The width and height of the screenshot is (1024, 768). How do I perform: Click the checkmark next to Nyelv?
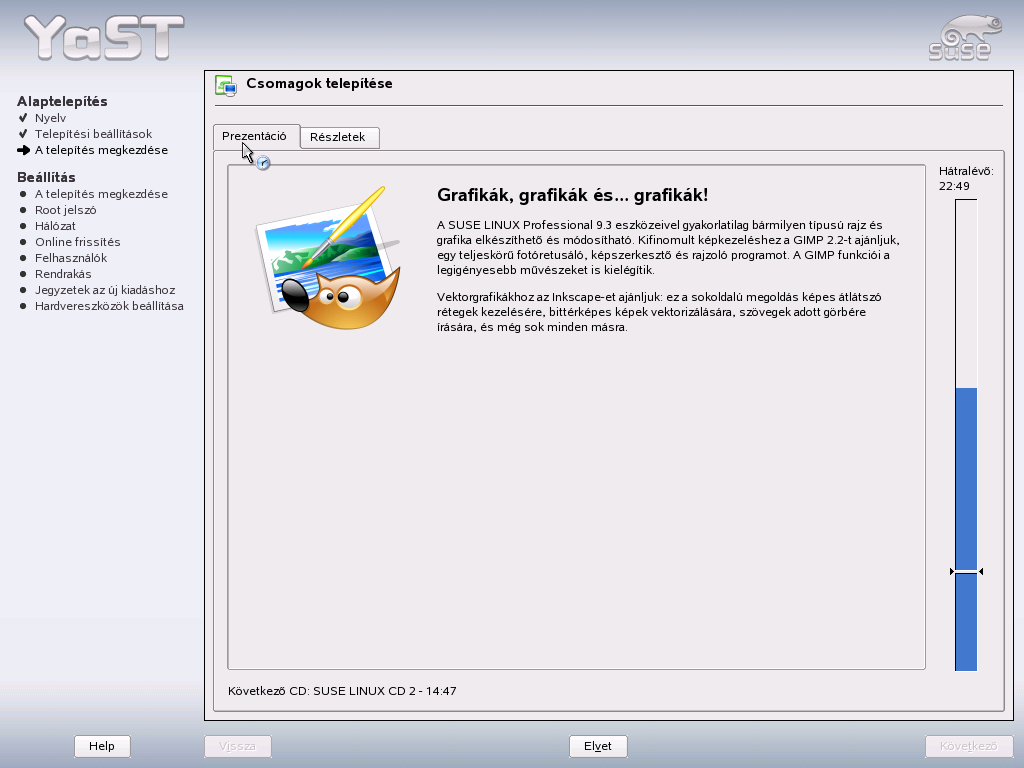point(23,118)
